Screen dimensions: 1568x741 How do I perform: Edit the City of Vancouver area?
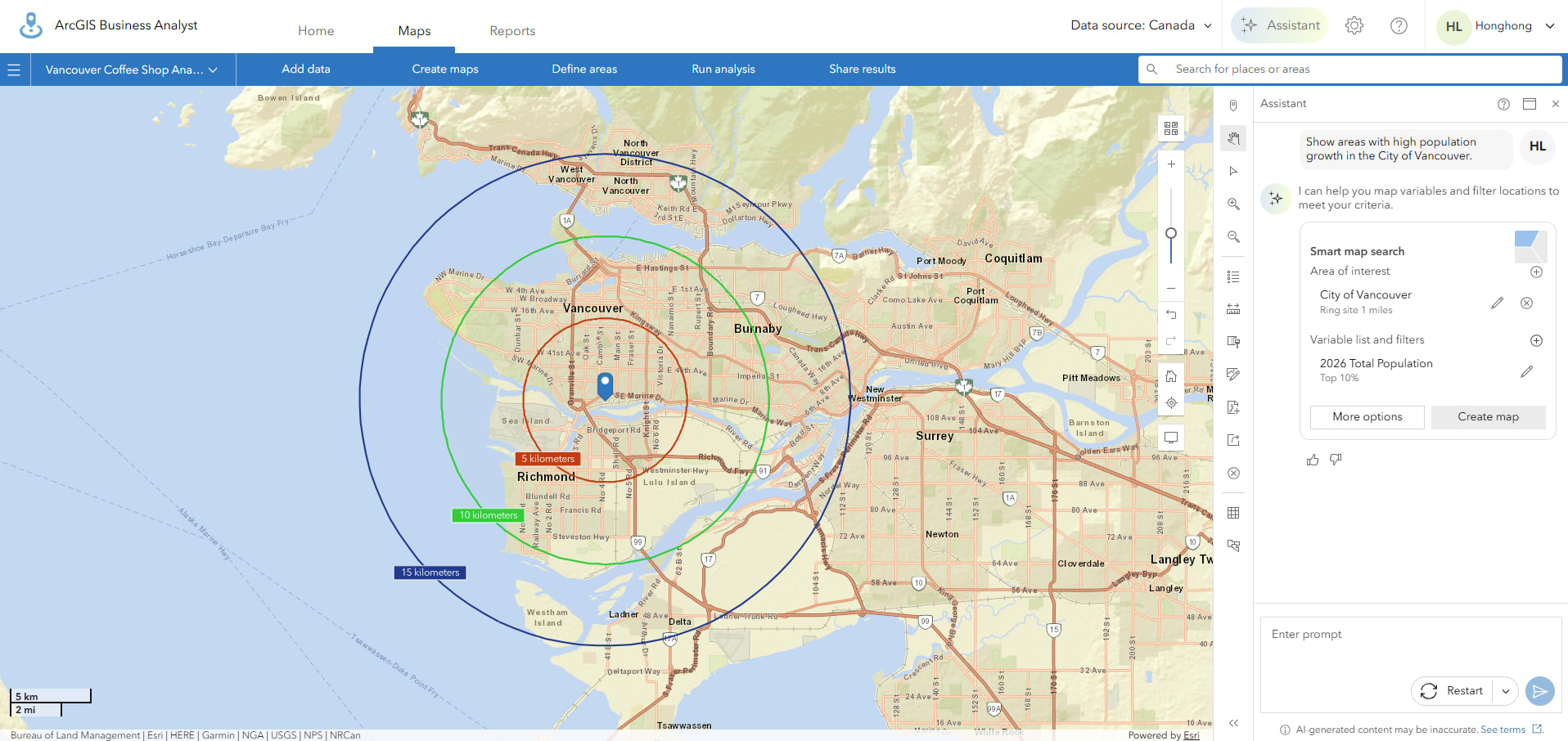[x=1497, y=303]
